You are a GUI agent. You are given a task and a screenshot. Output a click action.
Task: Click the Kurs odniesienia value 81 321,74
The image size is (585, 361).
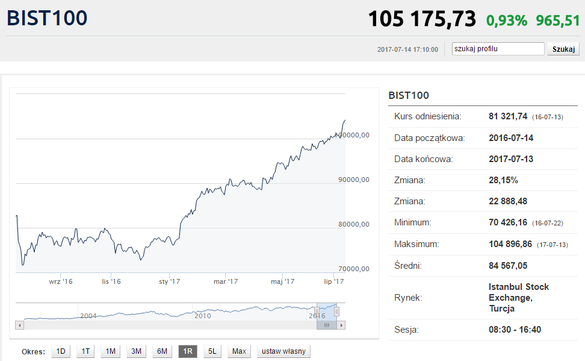pyautogui.click(x=508, y=116)
